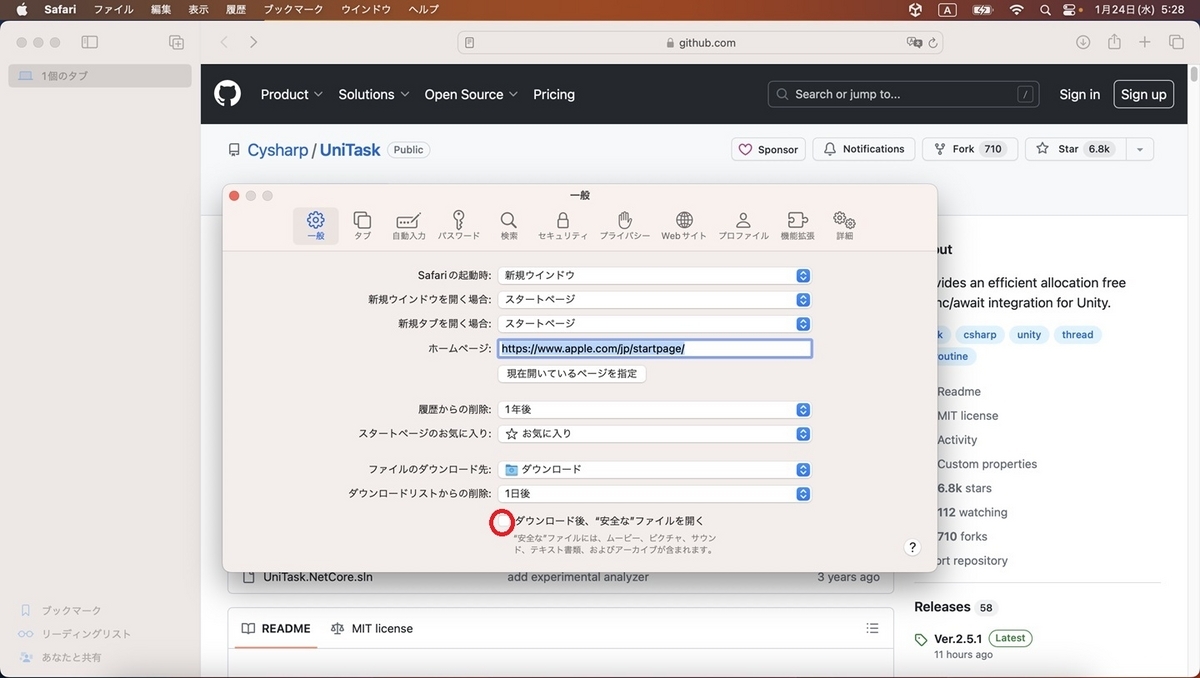Click the new tab group icon

(x=176, y=42)
